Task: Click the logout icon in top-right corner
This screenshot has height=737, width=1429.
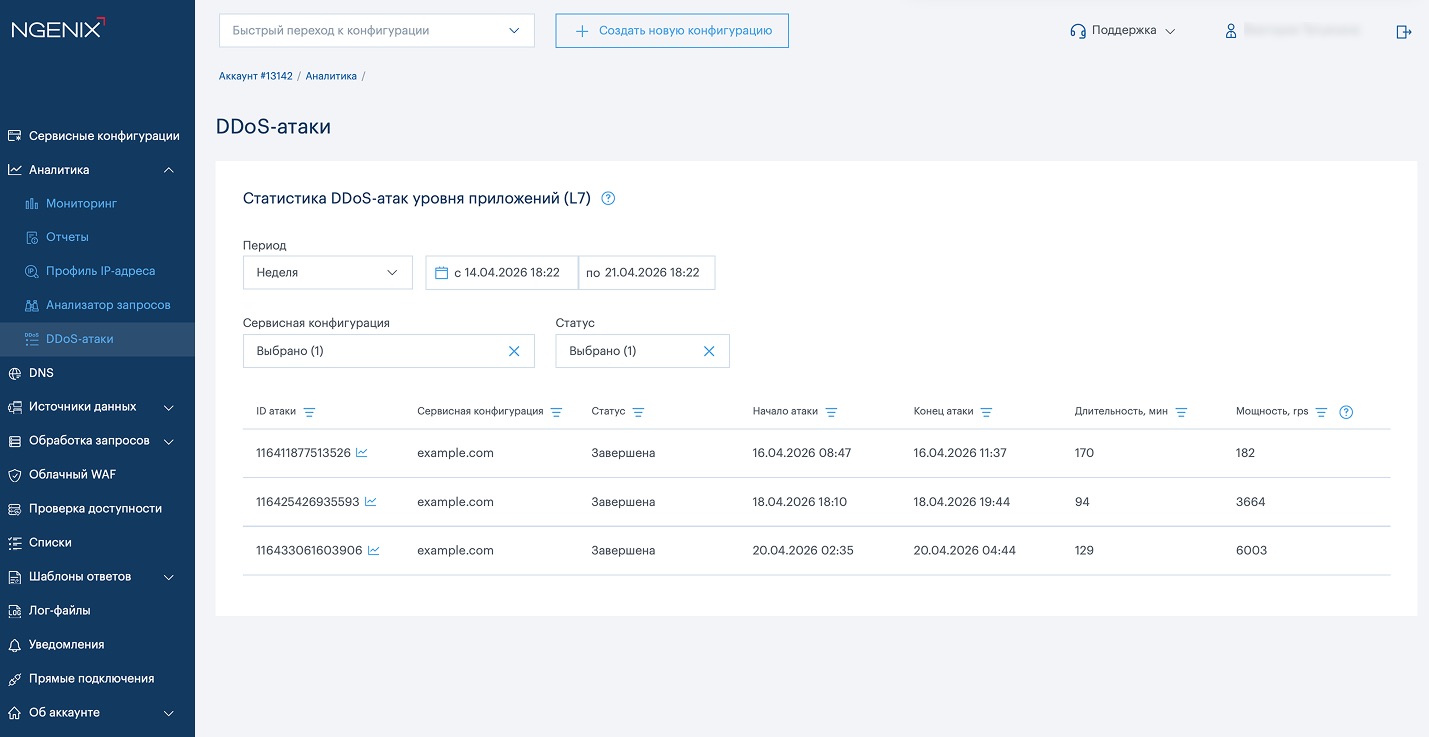Action: 1403,31
